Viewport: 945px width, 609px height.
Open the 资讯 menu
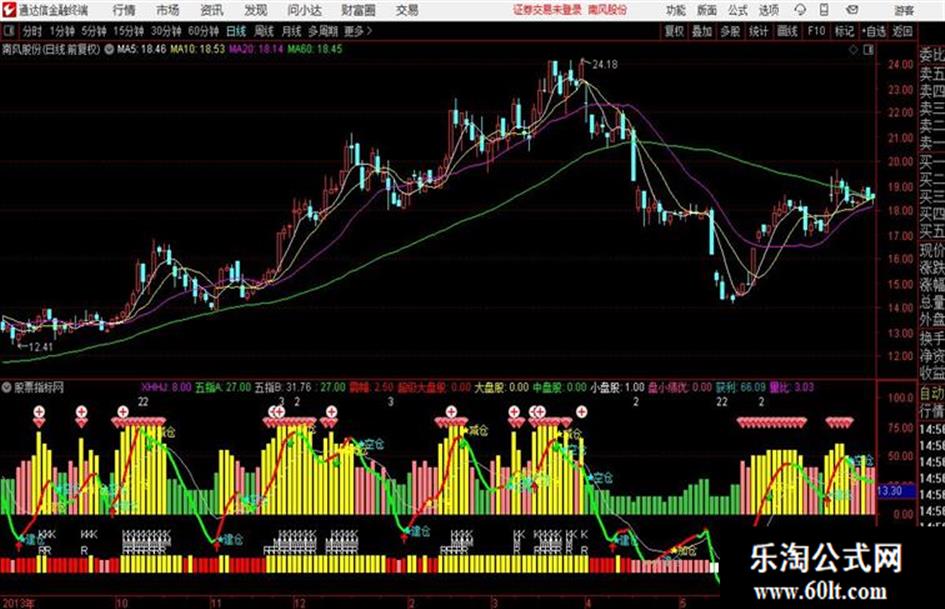212,10
